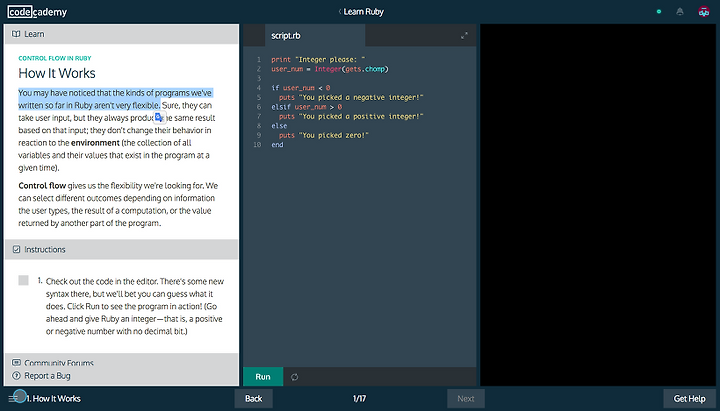Image resolution: width=720 pixels, height=411 pixels.
Task: Run the Ruby script
Action: pos(263,377)
